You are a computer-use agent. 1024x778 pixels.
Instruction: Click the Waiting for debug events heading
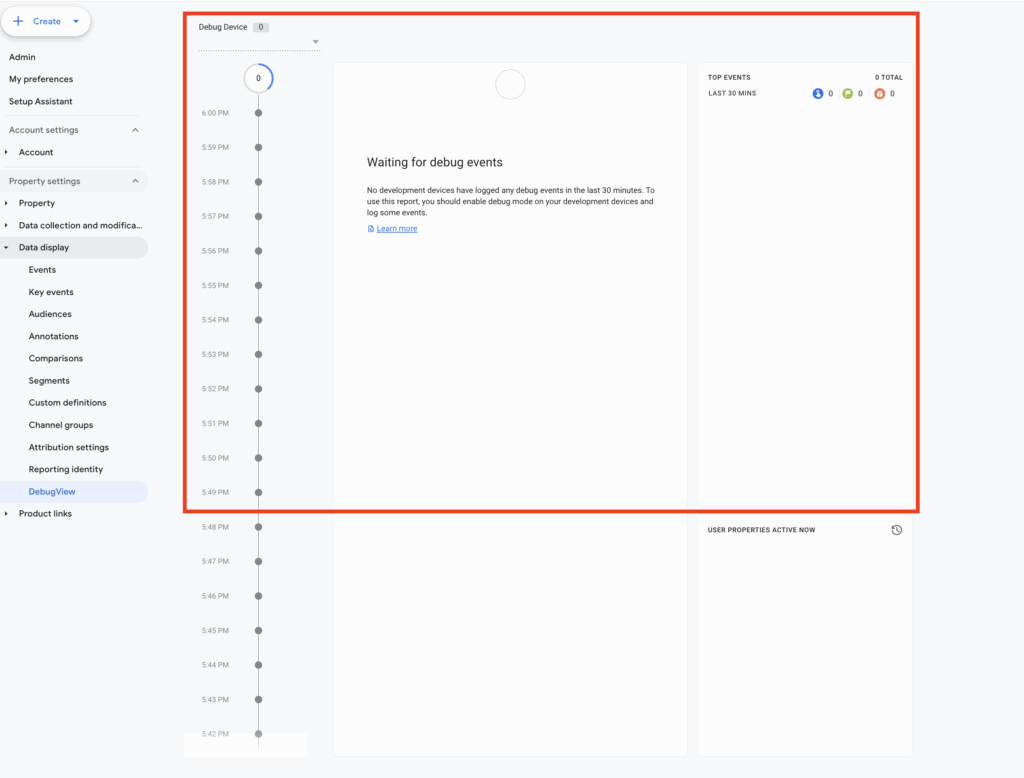434,163
